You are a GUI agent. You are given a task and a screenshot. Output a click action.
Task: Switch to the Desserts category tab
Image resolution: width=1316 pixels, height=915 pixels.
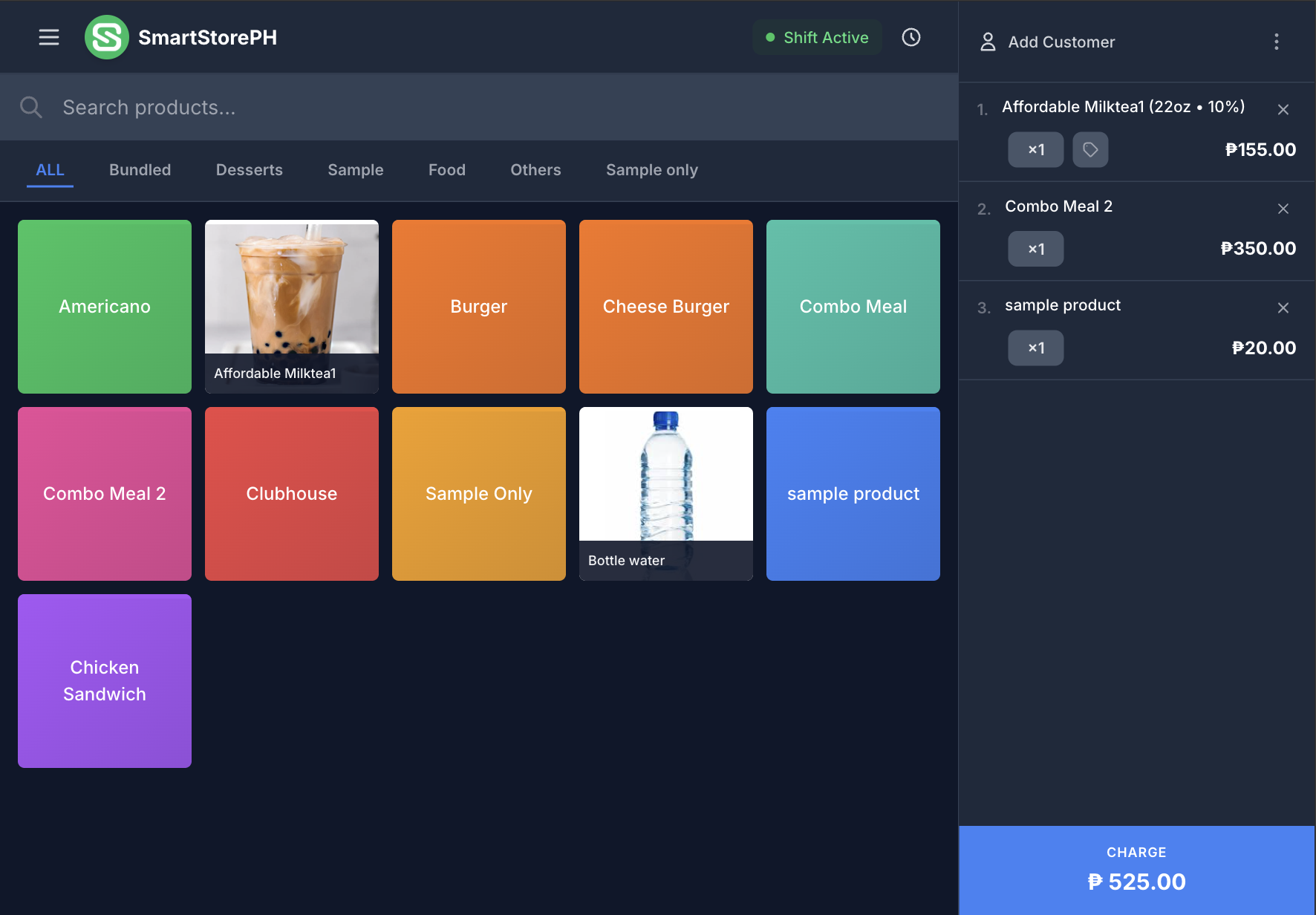click(x=249, y=169)
